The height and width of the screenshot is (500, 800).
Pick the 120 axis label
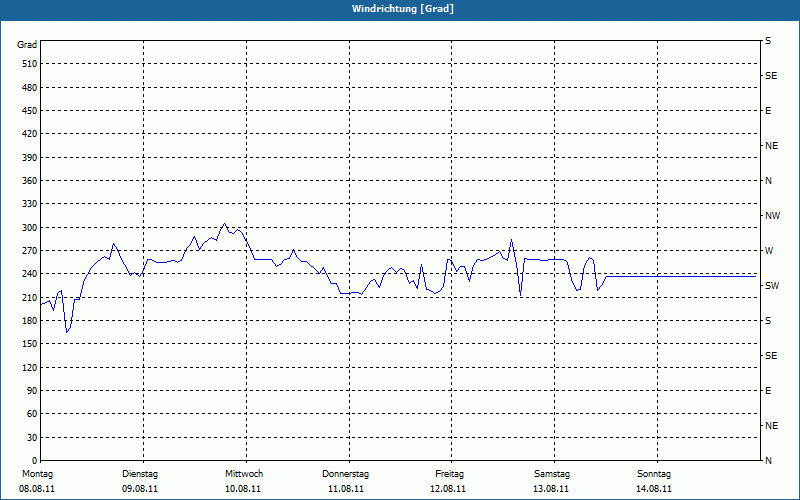(30, 367)
